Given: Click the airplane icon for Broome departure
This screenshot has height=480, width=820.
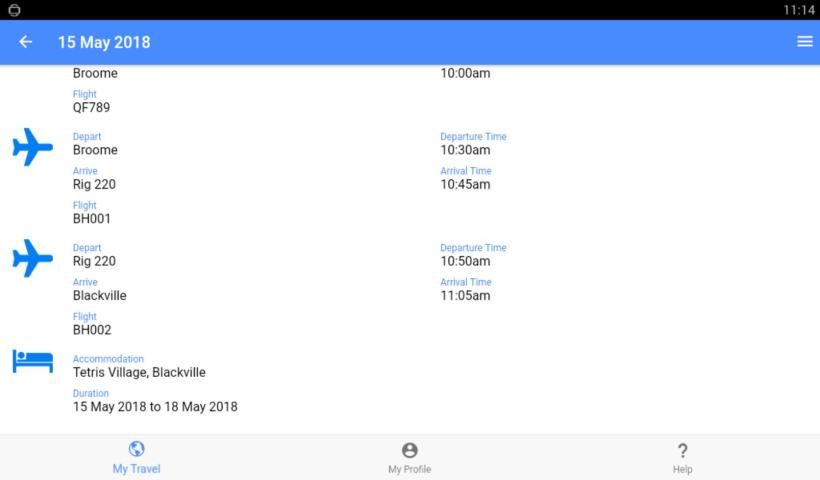Looking at the screenshot, I should [x=32, y=147].
